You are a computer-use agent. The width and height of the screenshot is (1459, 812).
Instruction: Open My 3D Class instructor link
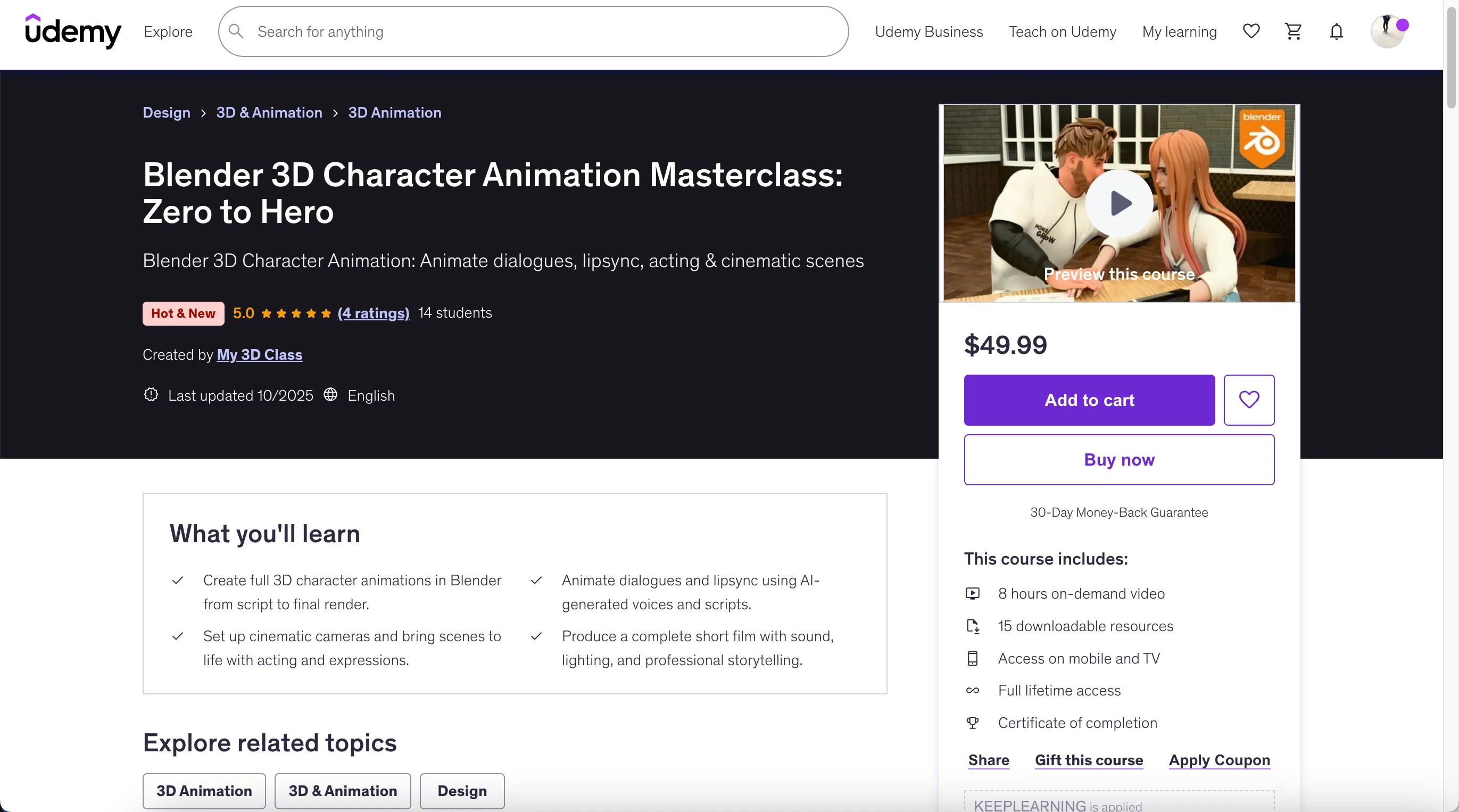(260, 354)
